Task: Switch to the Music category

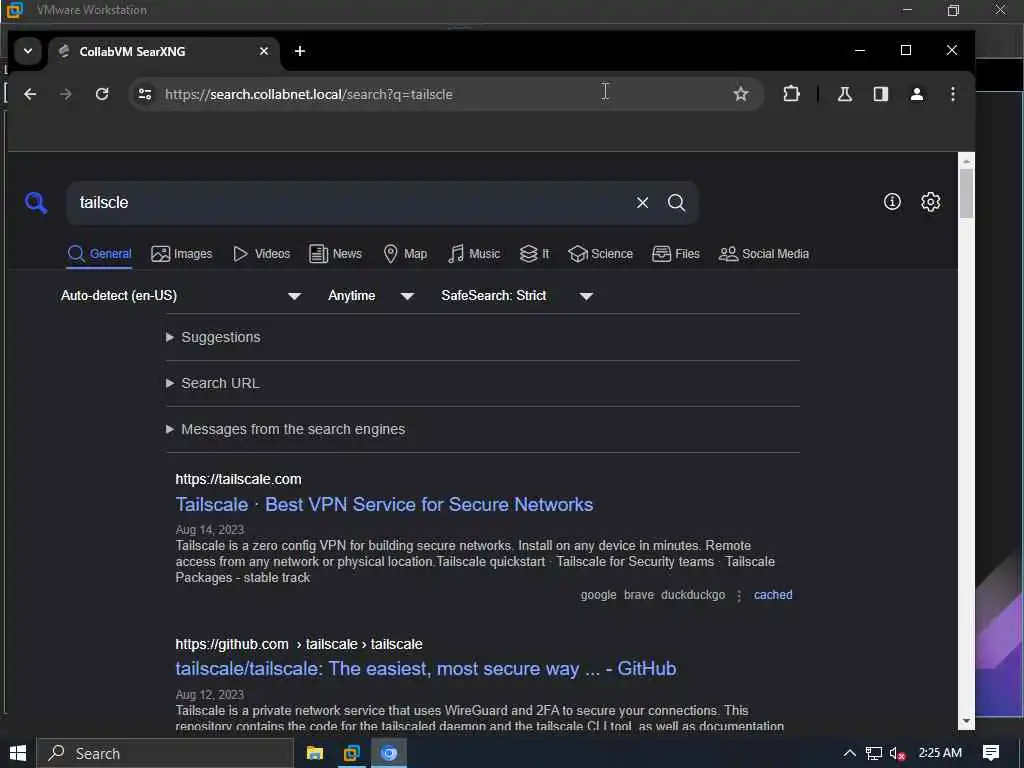Action: click(473, 254)
